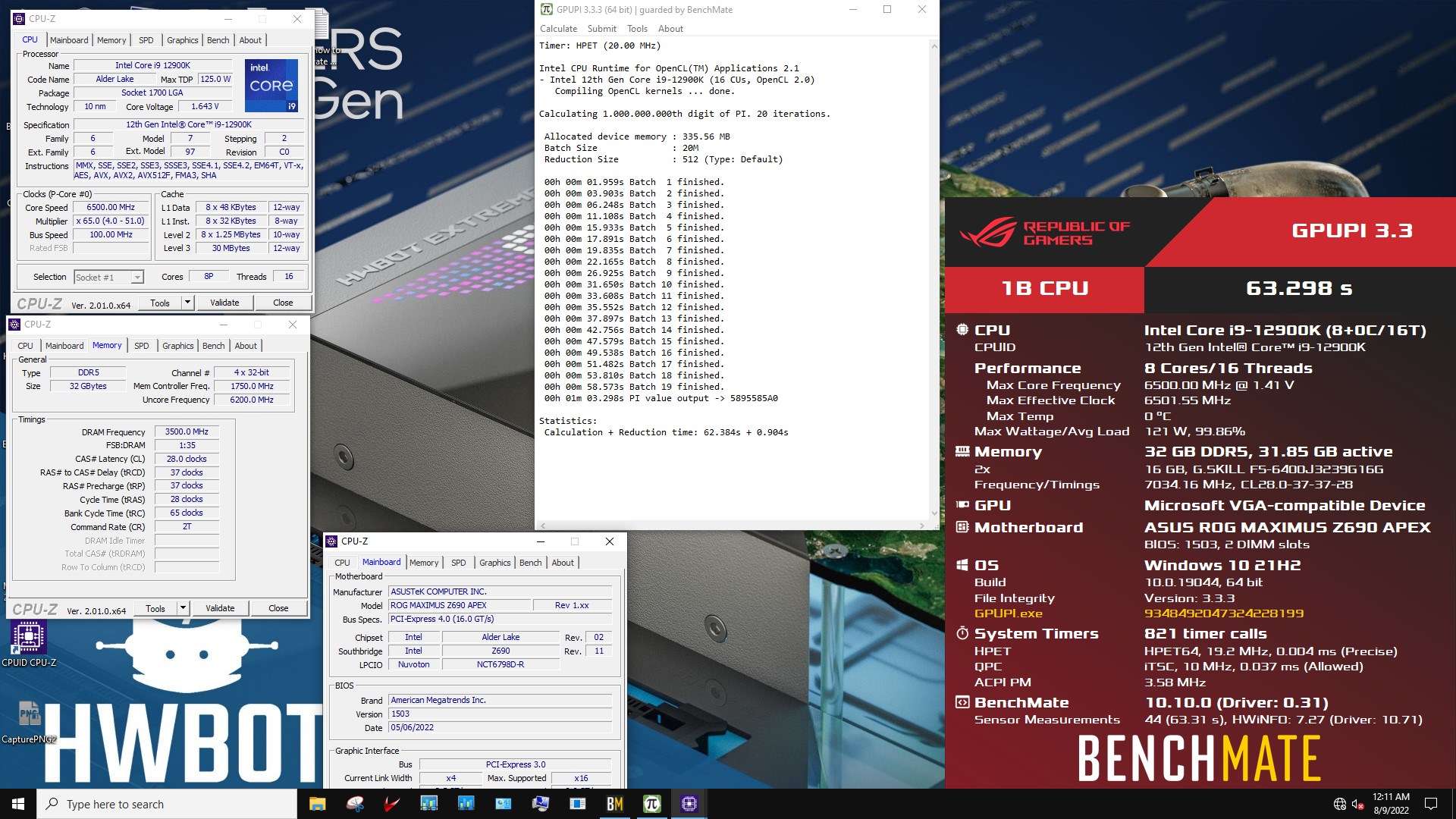This screenshot has width=1456, height=819.
Task: Open the notification center icon
Action: pyautogui.click(x=1431, y=804)
